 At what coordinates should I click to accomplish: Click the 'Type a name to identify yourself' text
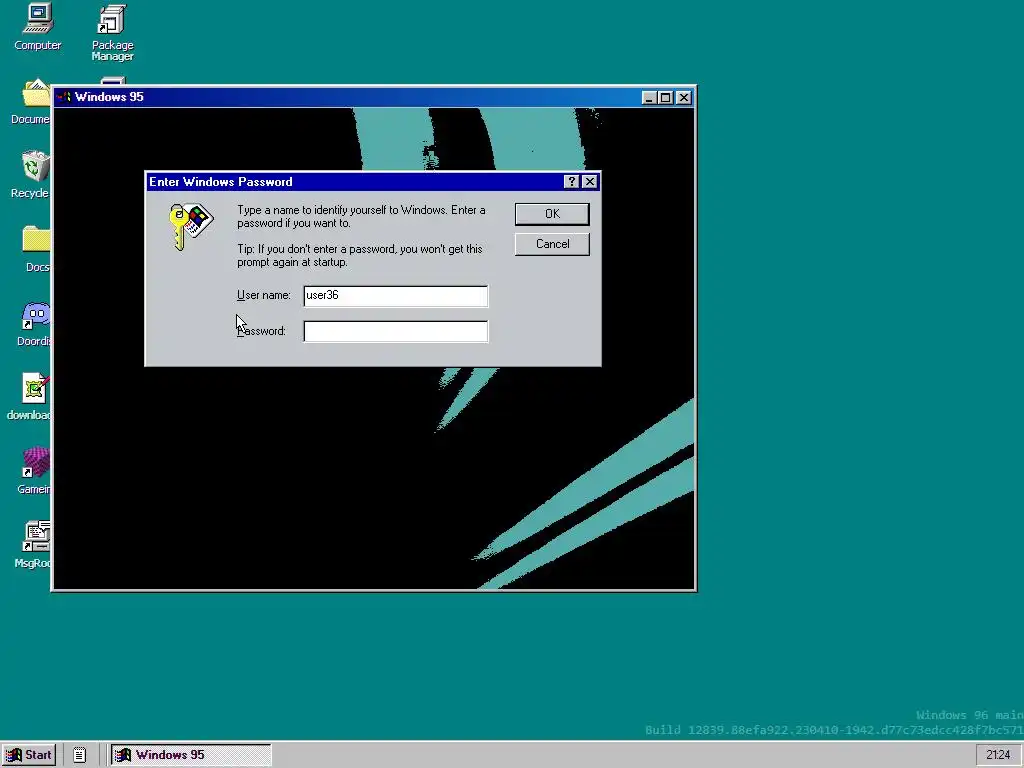click(361, 217)
